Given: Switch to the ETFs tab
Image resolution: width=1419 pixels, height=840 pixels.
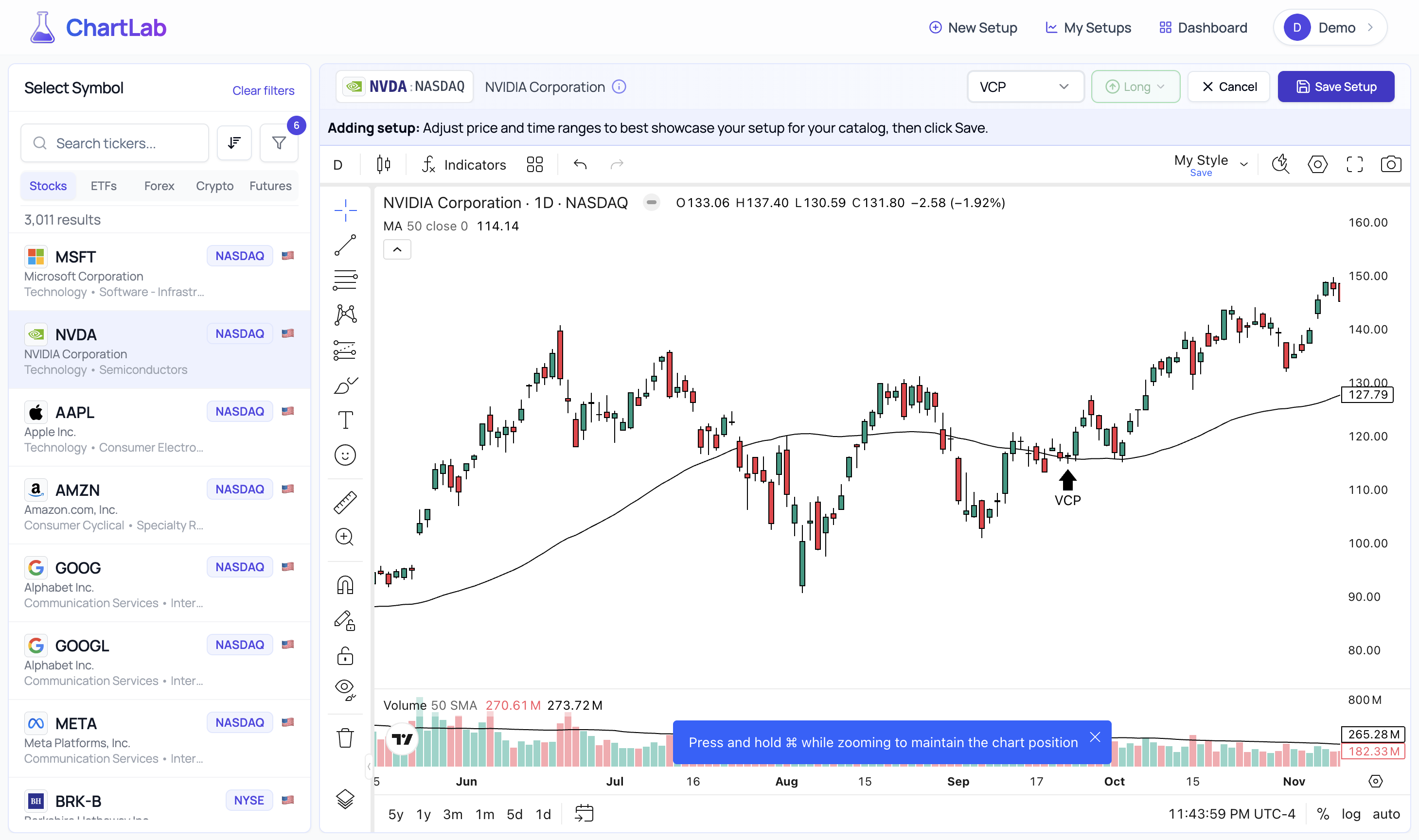Looking at the screenshot, I should (104, 186).
